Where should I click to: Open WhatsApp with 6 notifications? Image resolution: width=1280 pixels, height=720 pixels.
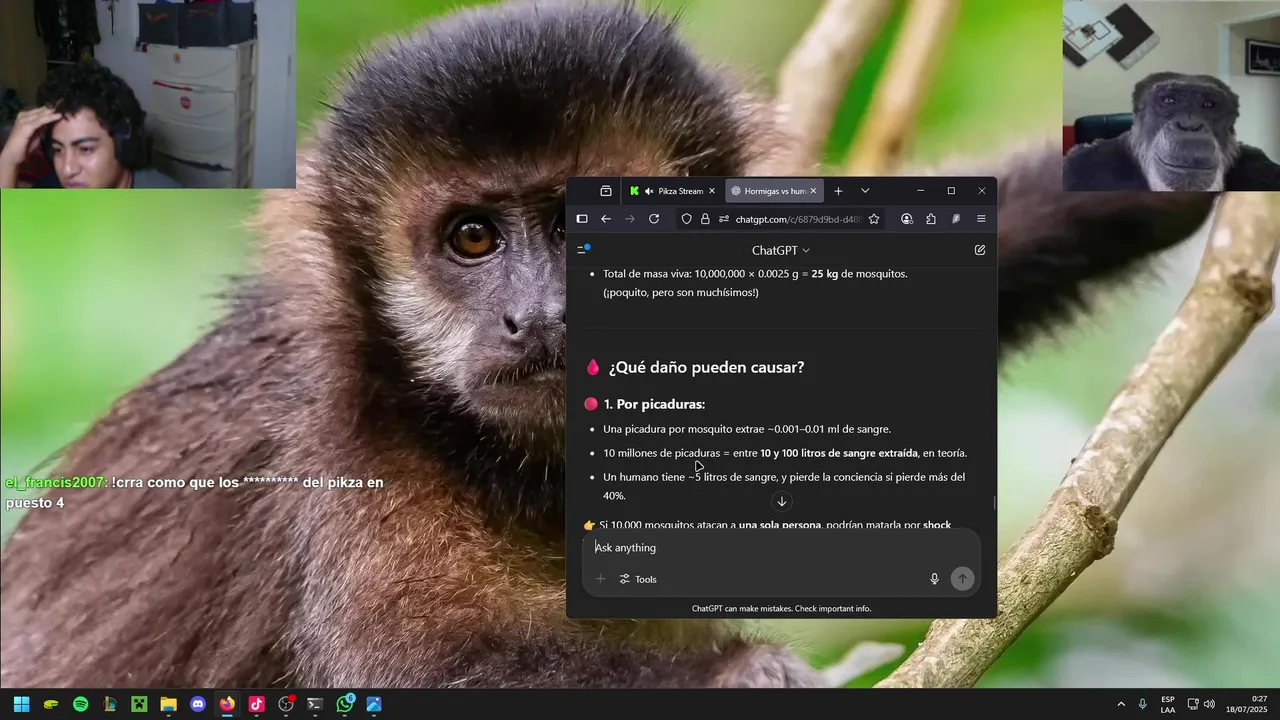[345, 704]
